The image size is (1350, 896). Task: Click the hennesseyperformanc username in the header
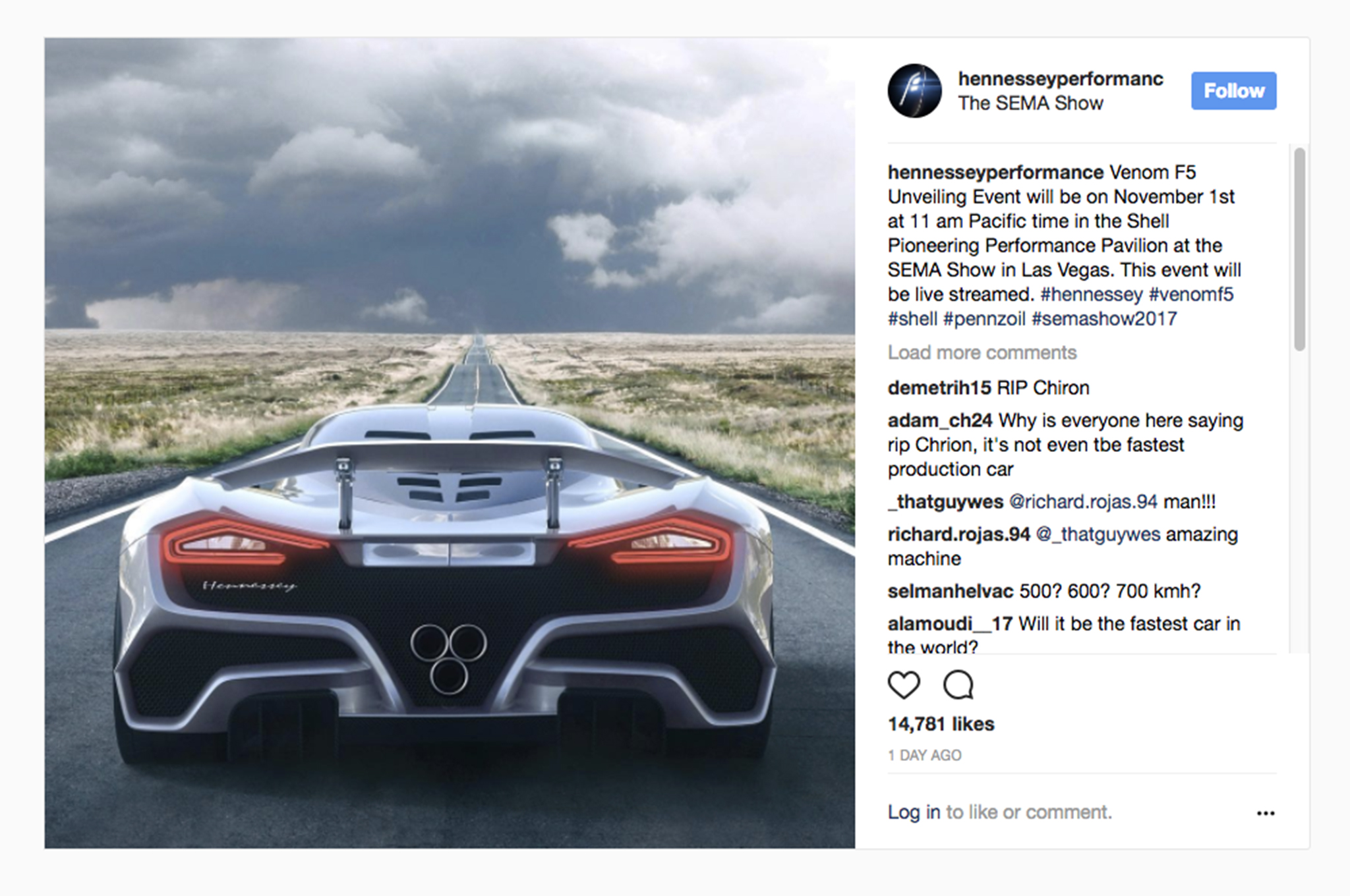[1061, 78]
